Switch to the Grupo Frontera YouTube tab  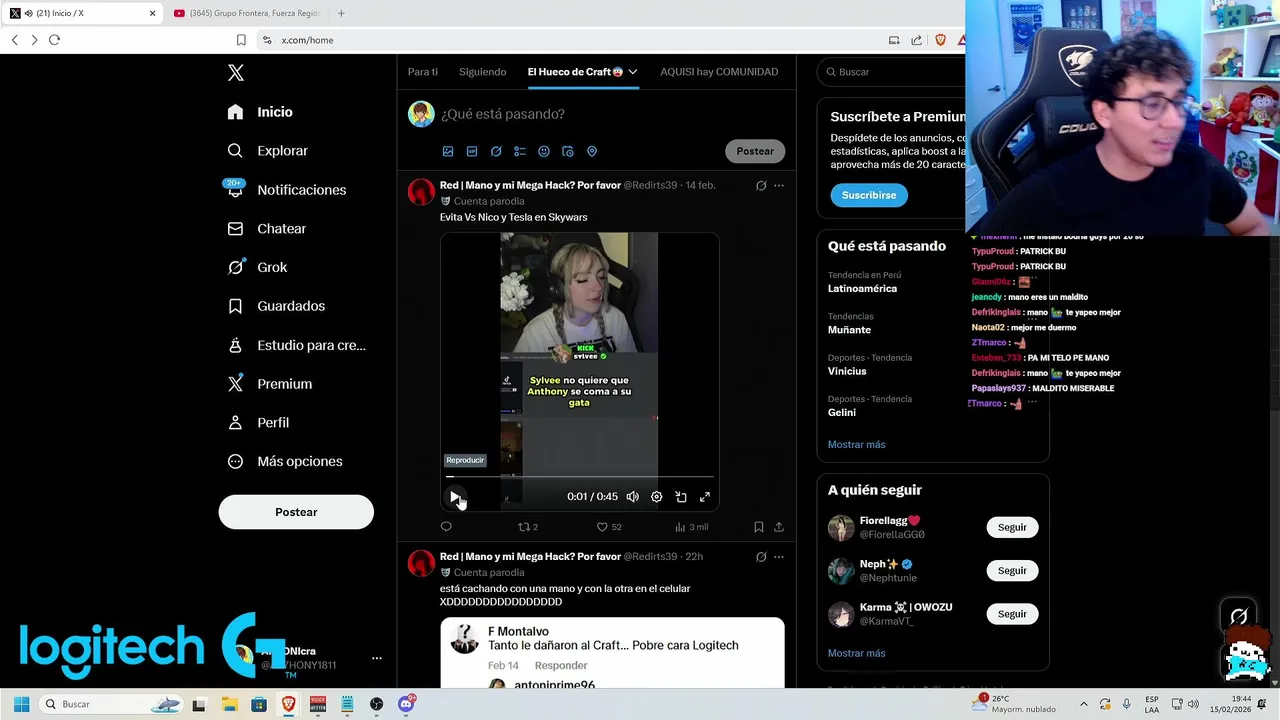pyautogui.click(x=246, y=13)
